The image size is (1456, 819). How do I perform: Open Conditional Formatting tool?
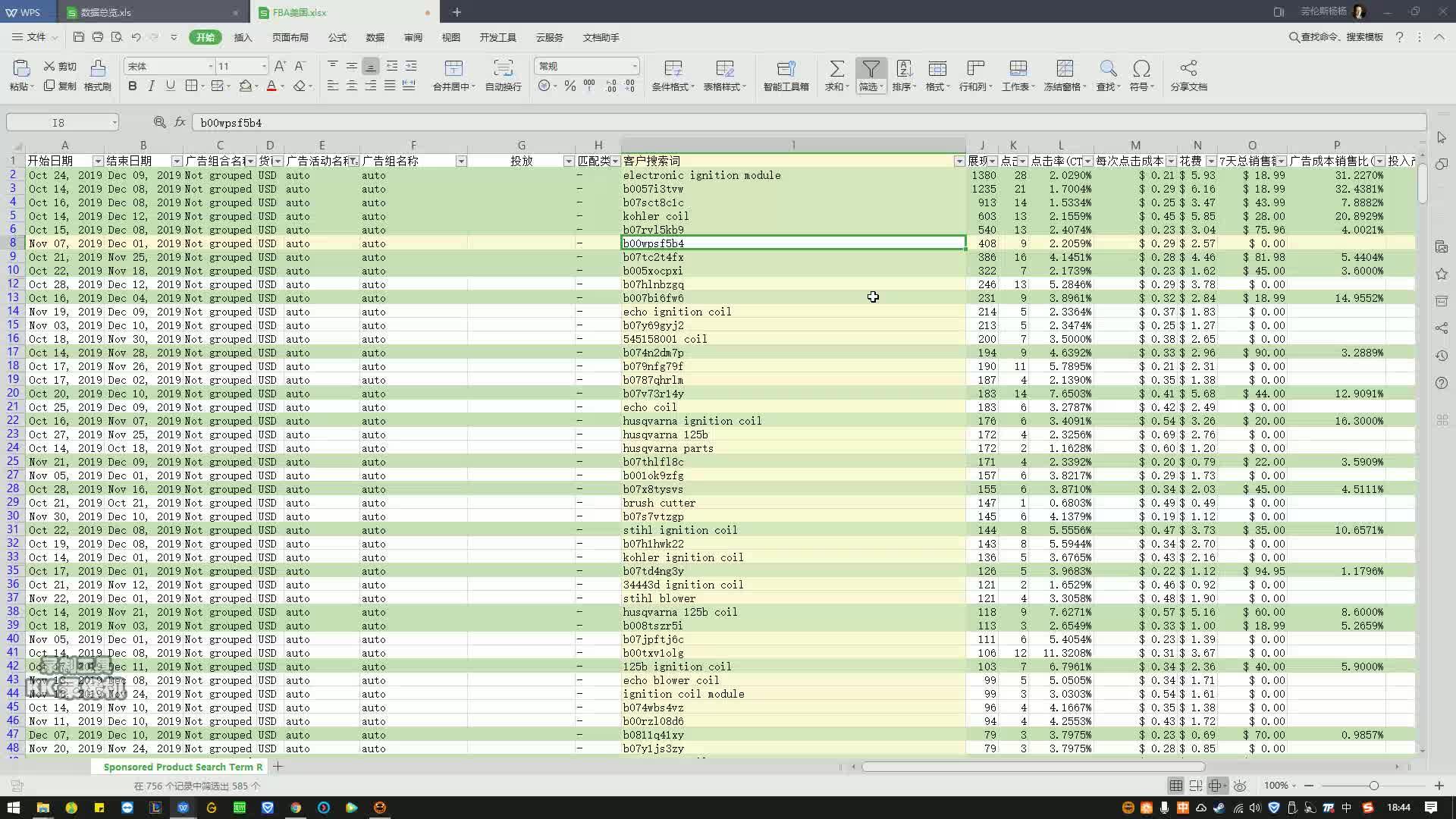(673, 76)
